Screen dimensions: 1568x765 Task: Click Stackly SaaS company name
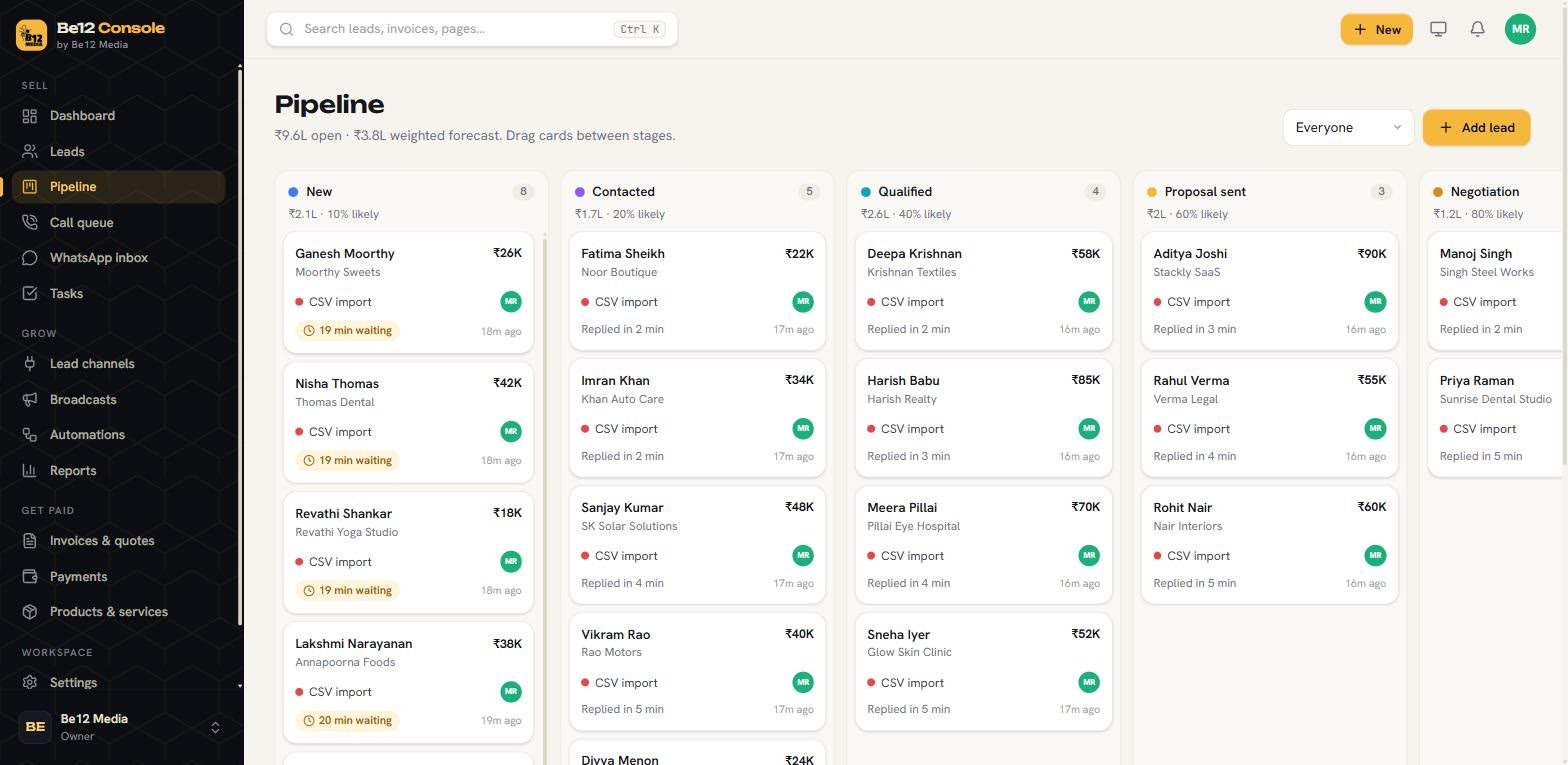coord(1187,272)
